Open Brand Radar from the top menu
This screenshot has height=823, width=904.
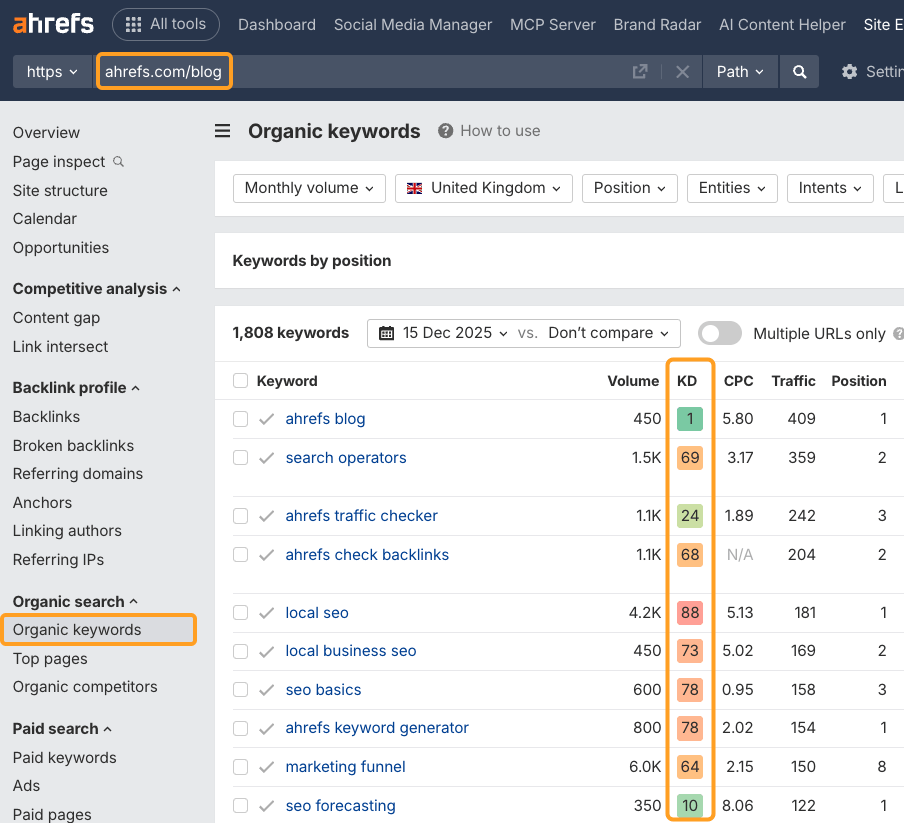pyautogui.click(x=657, y=24)
